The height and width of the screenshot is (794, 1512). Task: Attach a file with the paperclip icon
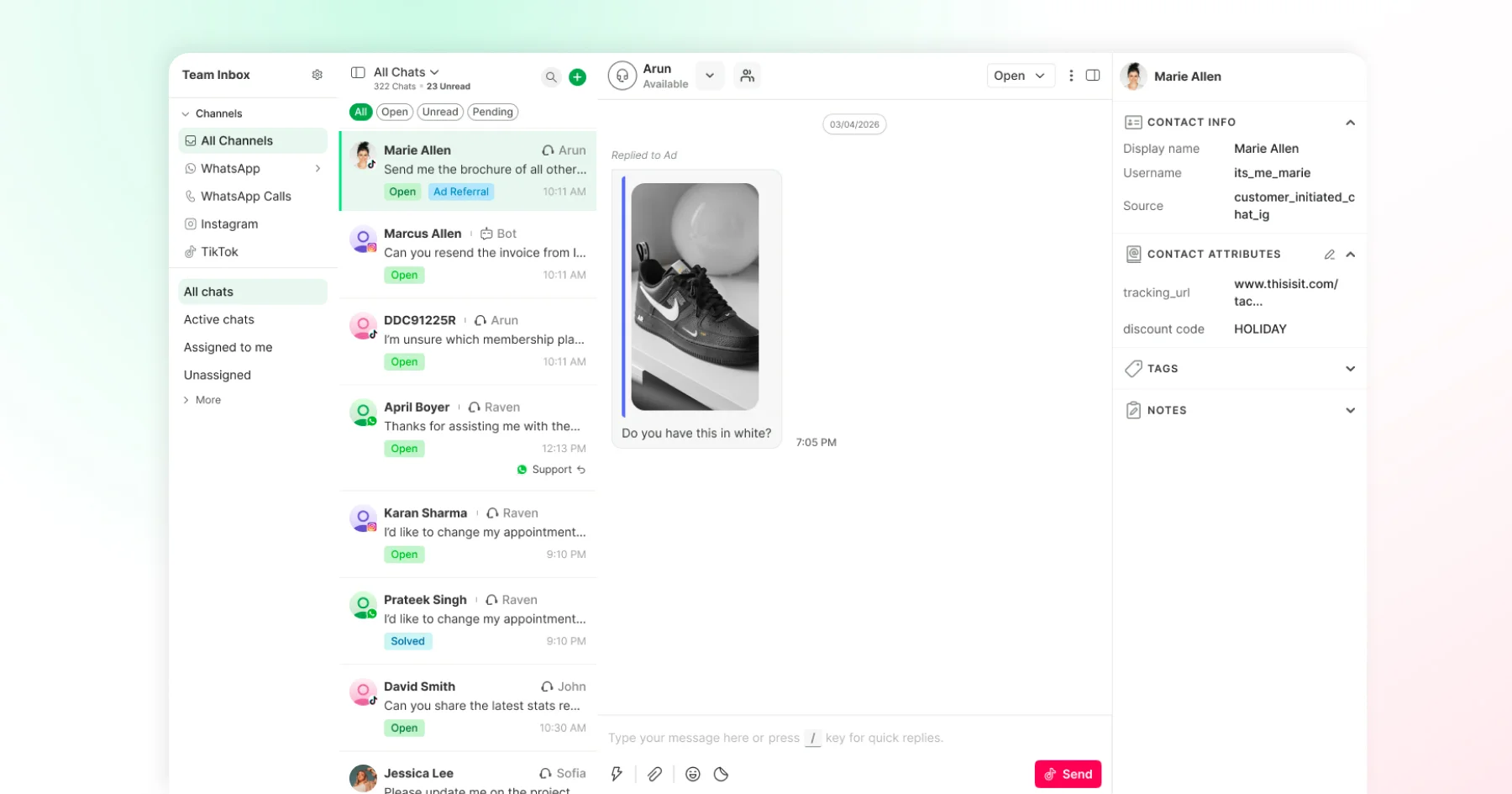(x=654, y=774)
